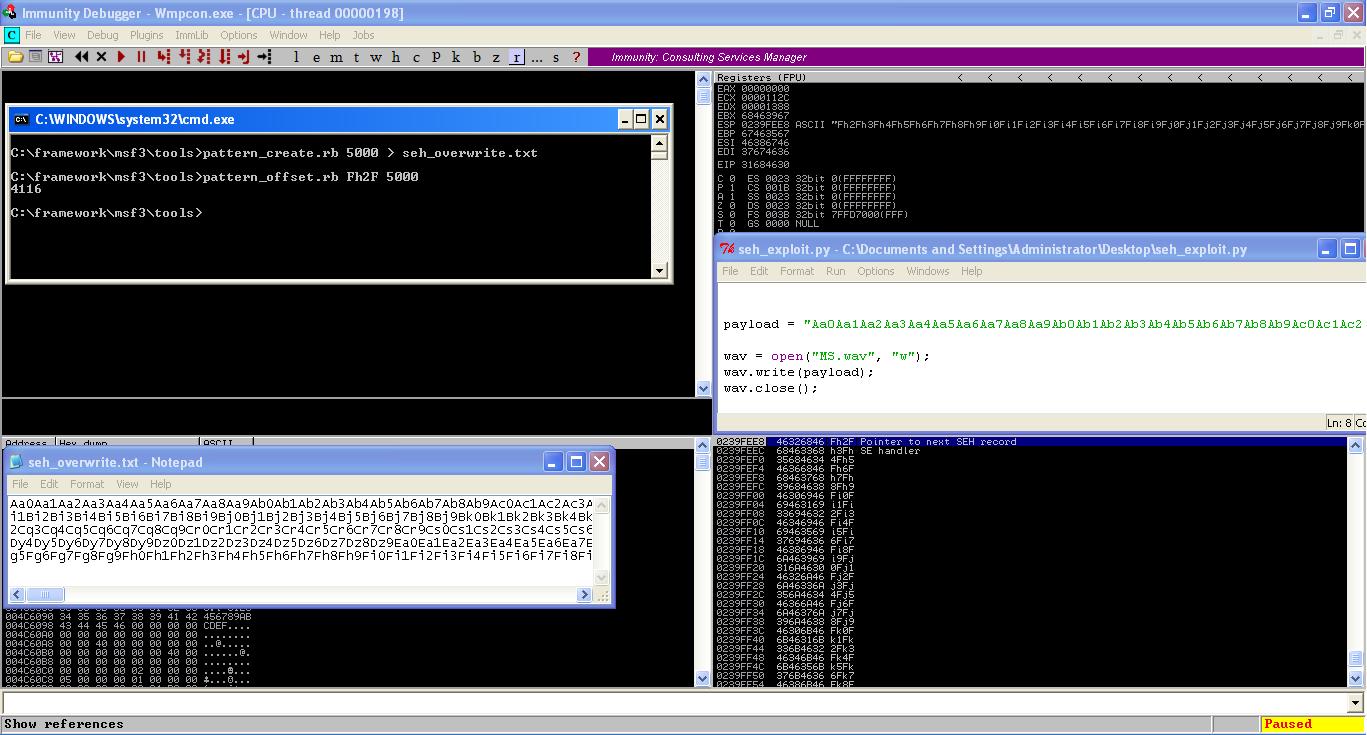Viewport: 1367px width, 735px height.
Task: Open windows list with 'w' button
Action: [376, 57]
